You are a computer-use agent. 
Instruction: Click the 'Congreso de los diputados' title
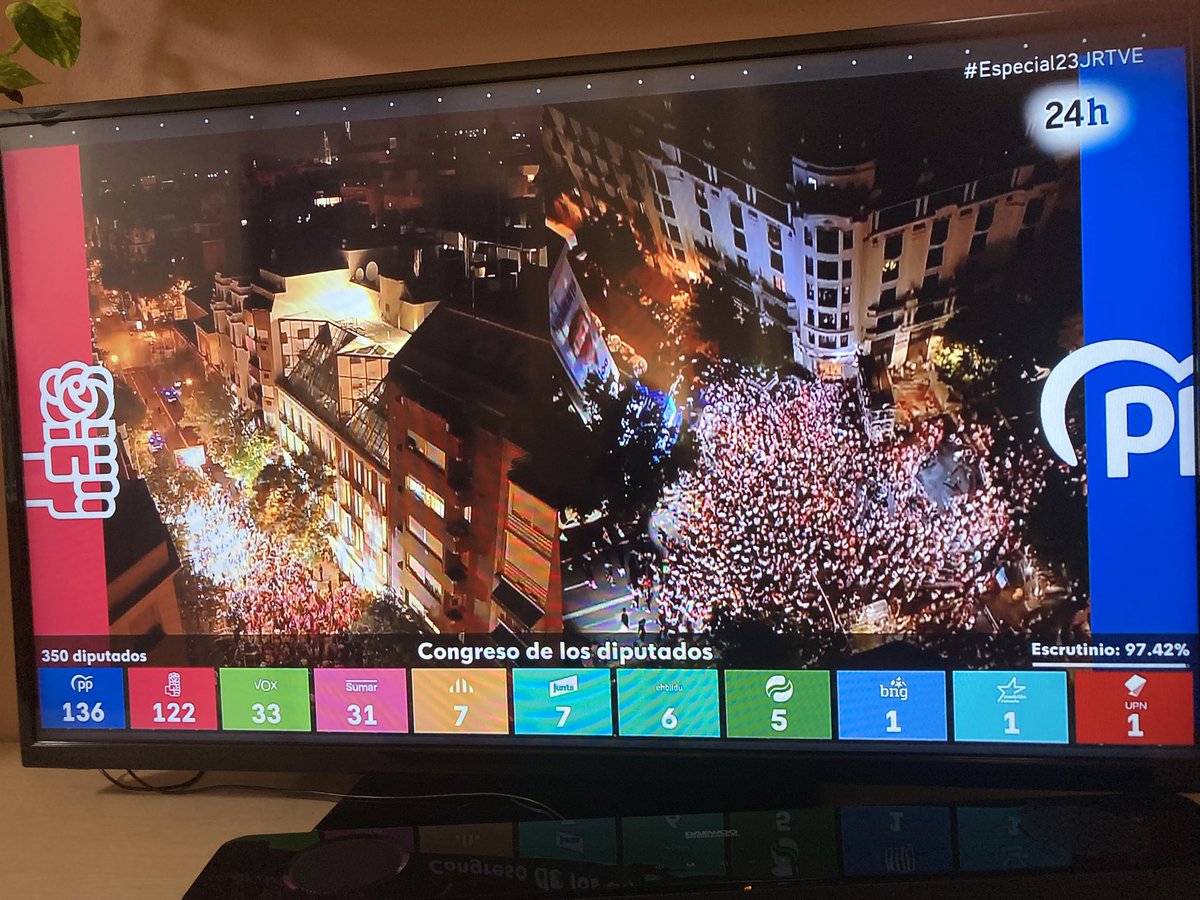[565, 652]
